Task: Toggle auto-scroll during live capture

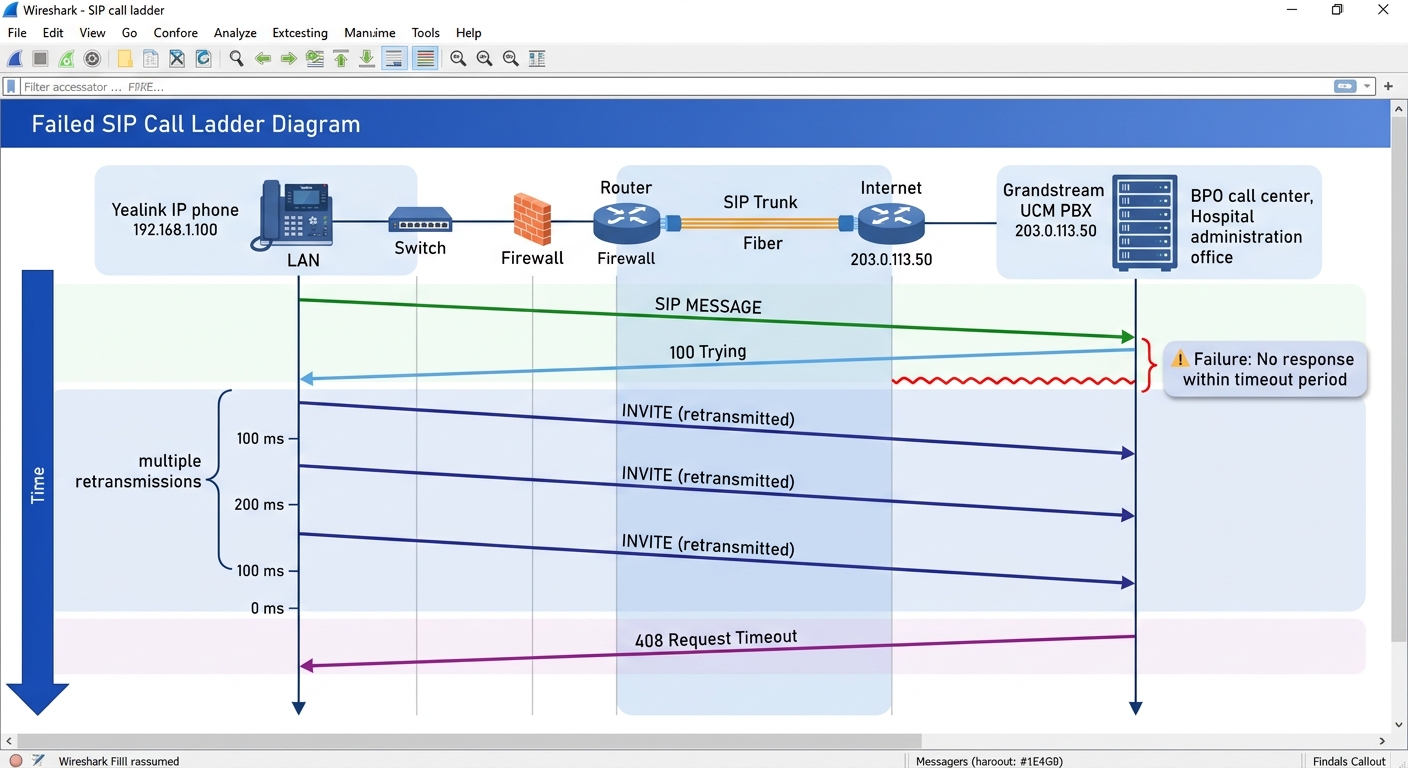Action: tap(395, 59)
